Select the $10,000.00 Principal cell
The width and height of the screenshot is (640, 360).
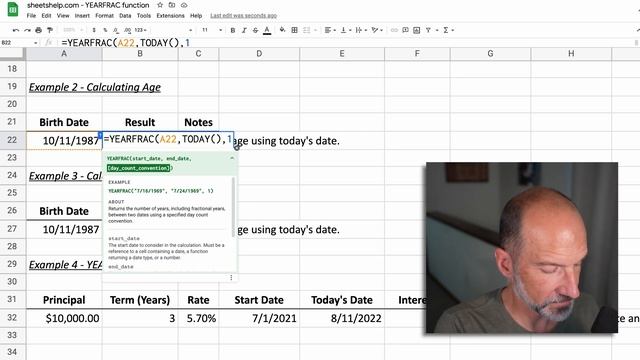pyautogui.click(x=64, y=318)
